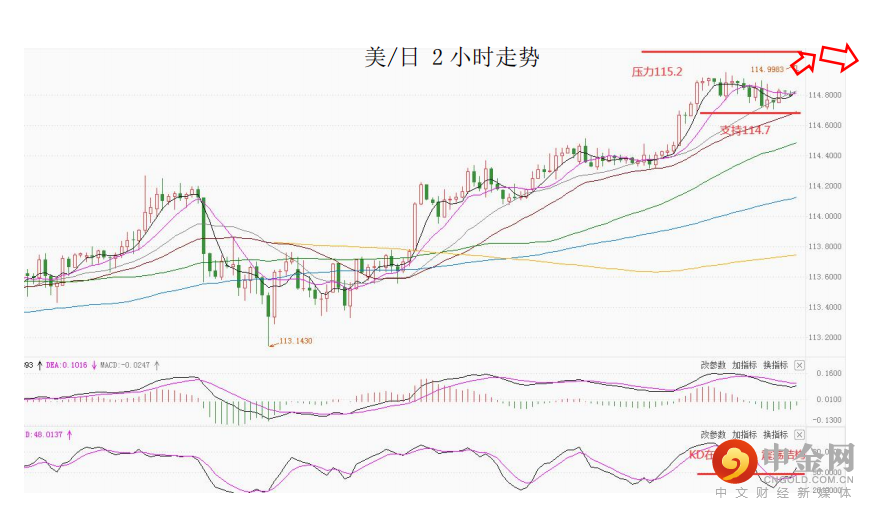This screenshot has height=511, width=869.
Task: Close the MACD indicator panel
Action: (799, 365)
